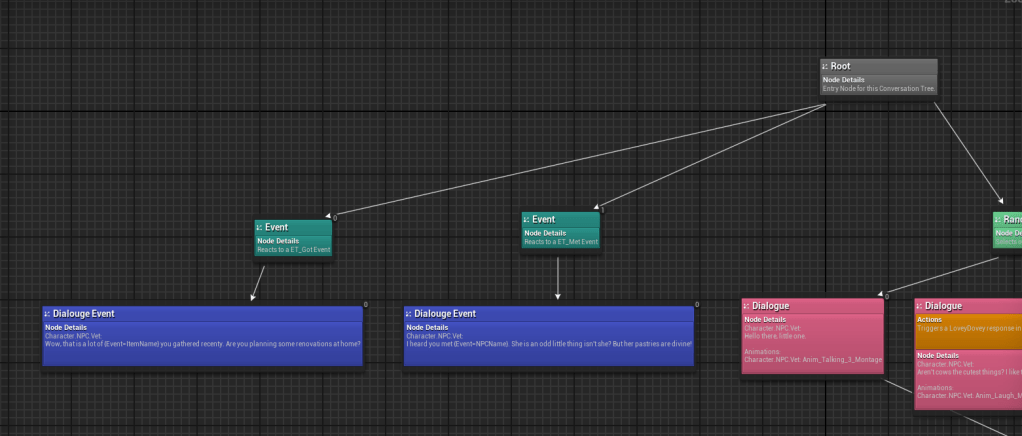Click the orange Actions section of Dialogue node
1022x436 pixels.
[x=967, y=328]
